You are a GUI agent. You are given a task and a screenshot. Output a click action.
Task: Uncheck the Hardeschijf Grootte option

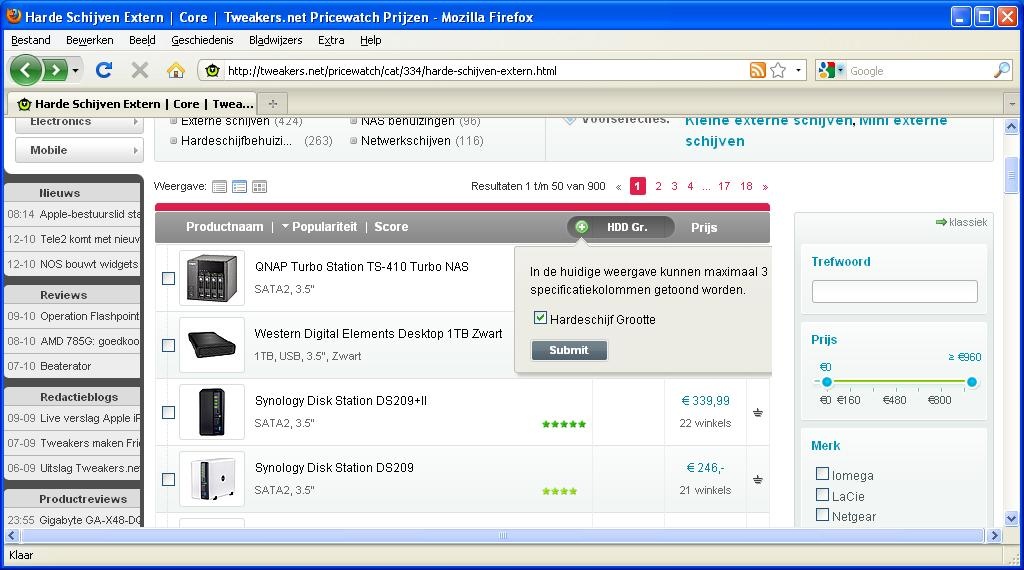(x=540, y=318)
